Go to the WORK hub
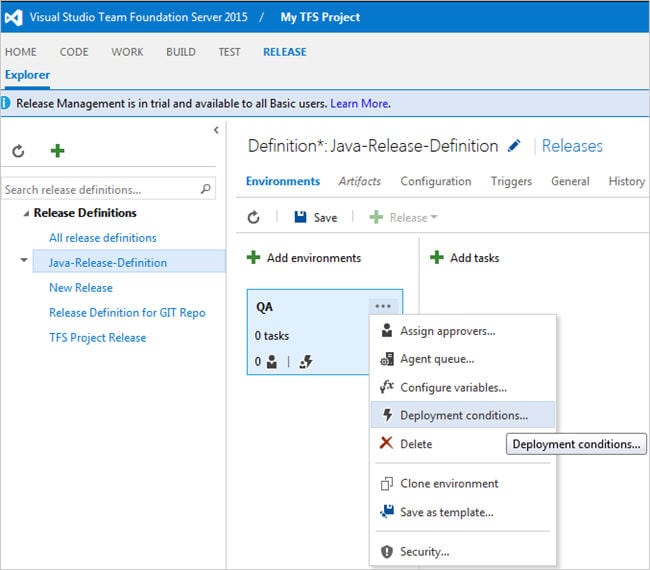The height and width of the screenshot is (570, 650). click(x=127, y=52)
